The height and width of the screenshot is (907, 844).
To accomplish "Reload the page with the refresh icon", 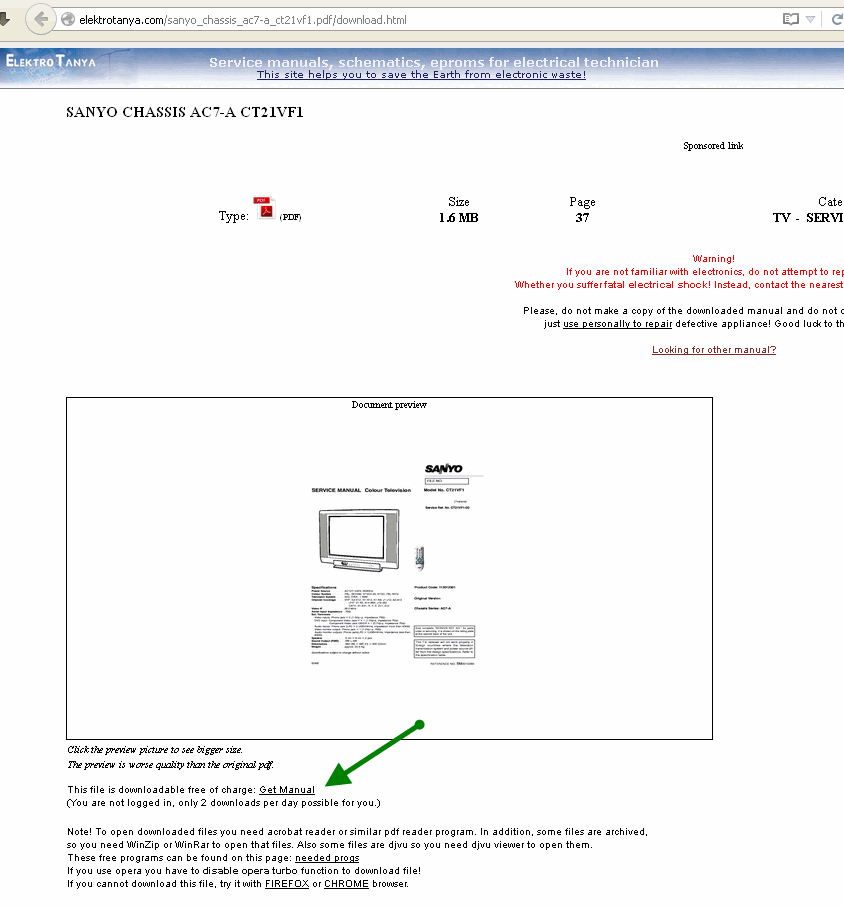I will [837, 20].
